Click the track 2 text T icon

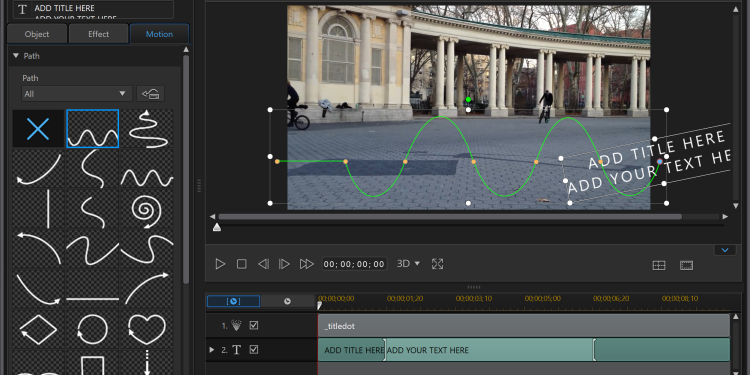pos(236,350)
